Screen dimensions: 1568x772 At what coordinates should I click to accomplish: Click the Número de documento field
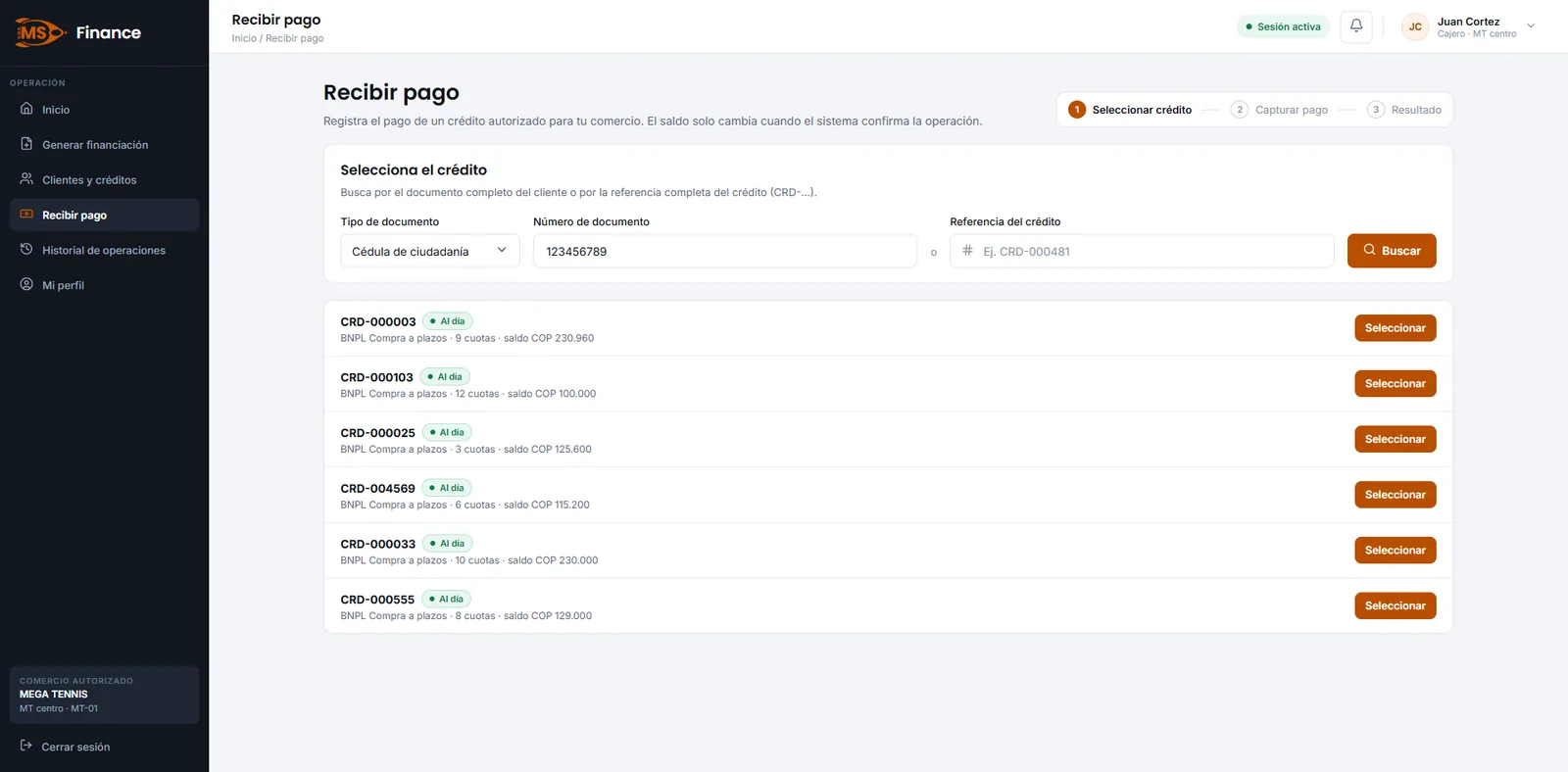725,251
